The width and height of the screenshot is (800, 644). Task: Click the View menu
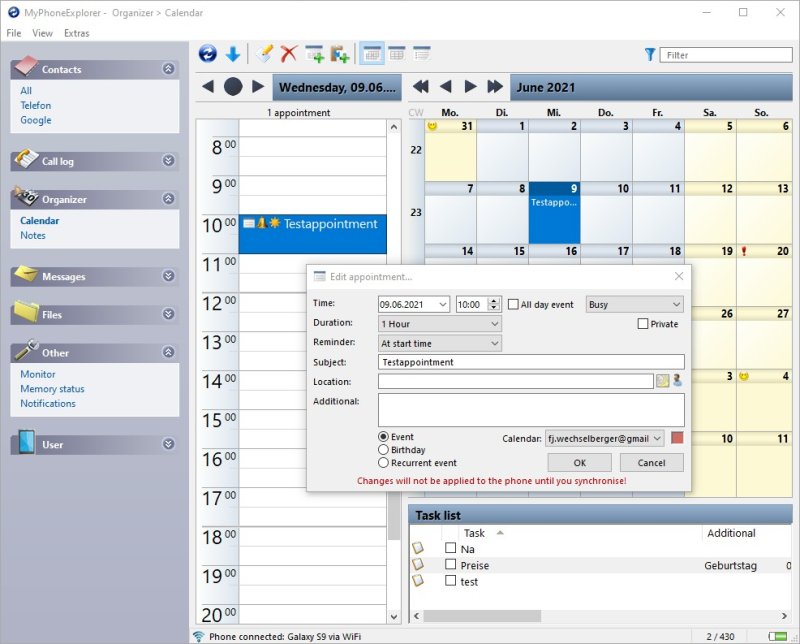42,33
